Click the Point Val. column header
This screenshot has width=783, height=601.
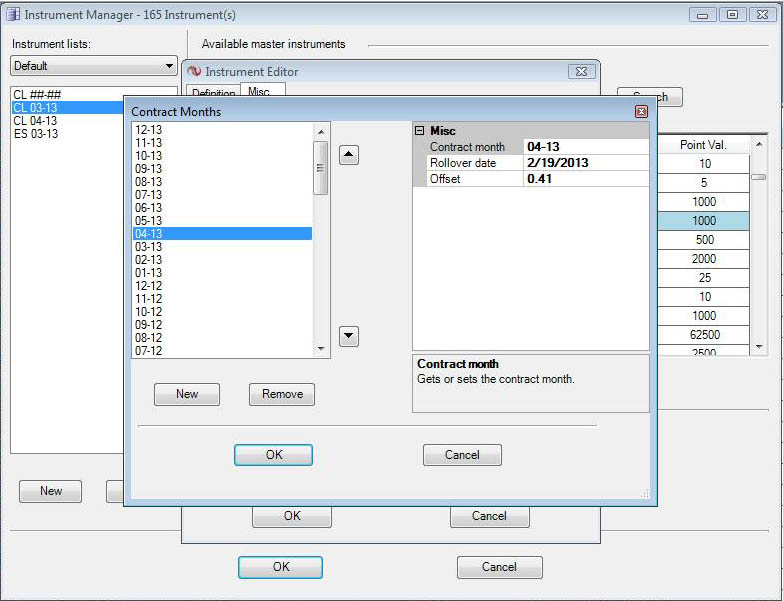pos(703,145)
